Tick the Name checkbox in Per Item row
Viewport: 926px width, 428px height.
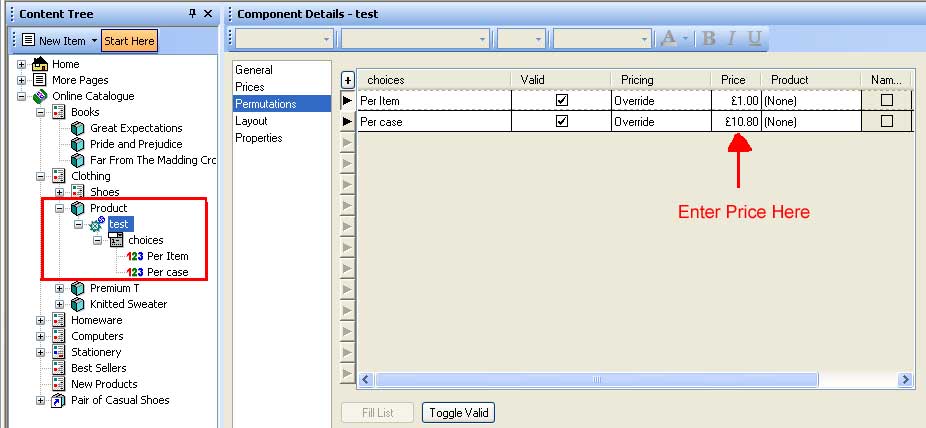point(886,100)
